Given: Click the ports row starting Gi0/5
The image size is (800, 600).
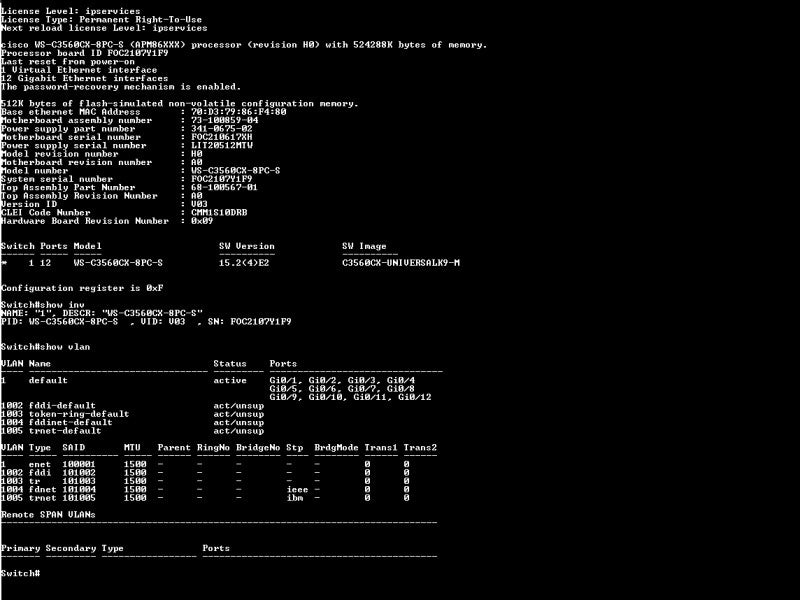Looking at the screenshot, I should (x=342, y=389).
